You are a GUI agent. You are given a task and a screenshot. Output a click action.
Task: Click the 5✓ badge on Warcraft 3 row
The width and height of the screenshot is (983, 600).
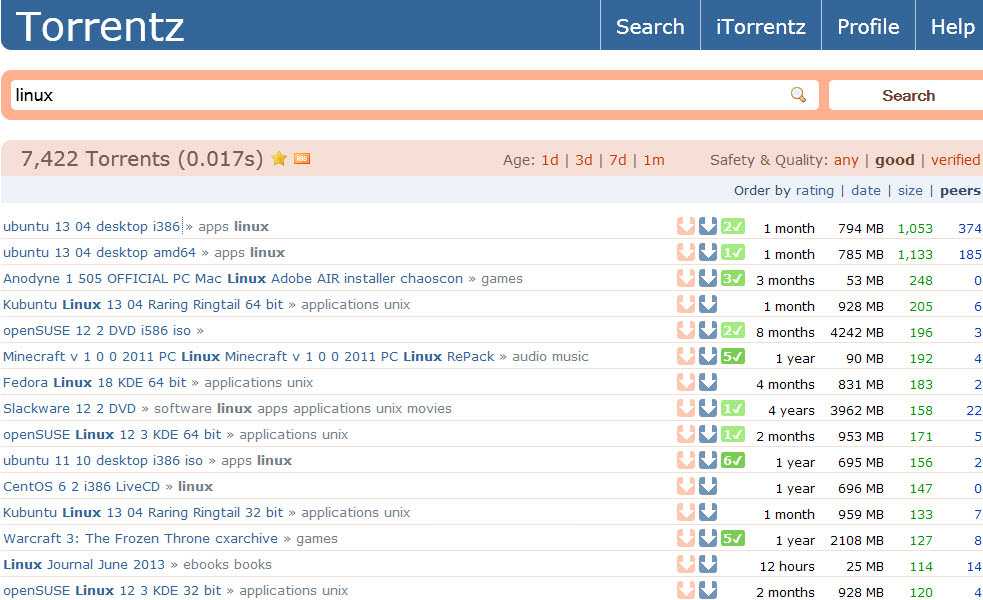pos(732,539)
